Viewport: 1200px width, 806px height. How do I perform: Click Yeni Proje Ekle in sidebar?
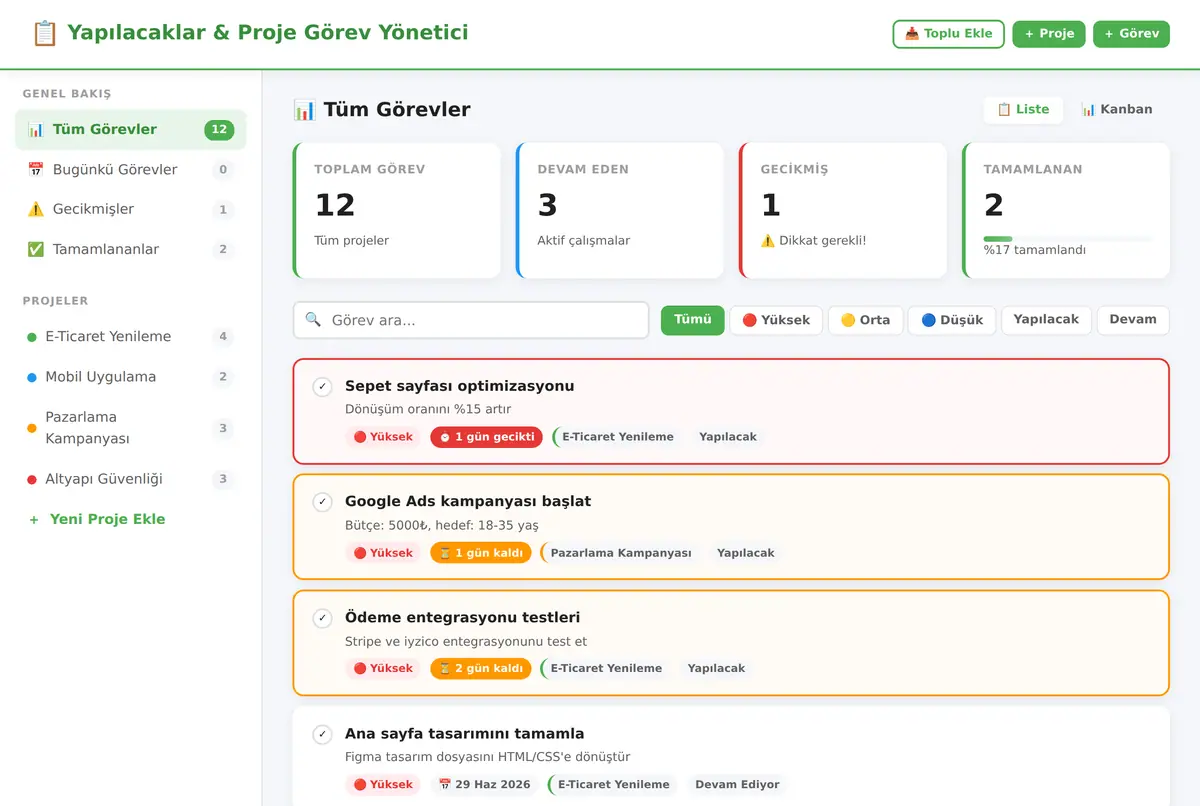point(97,519)
